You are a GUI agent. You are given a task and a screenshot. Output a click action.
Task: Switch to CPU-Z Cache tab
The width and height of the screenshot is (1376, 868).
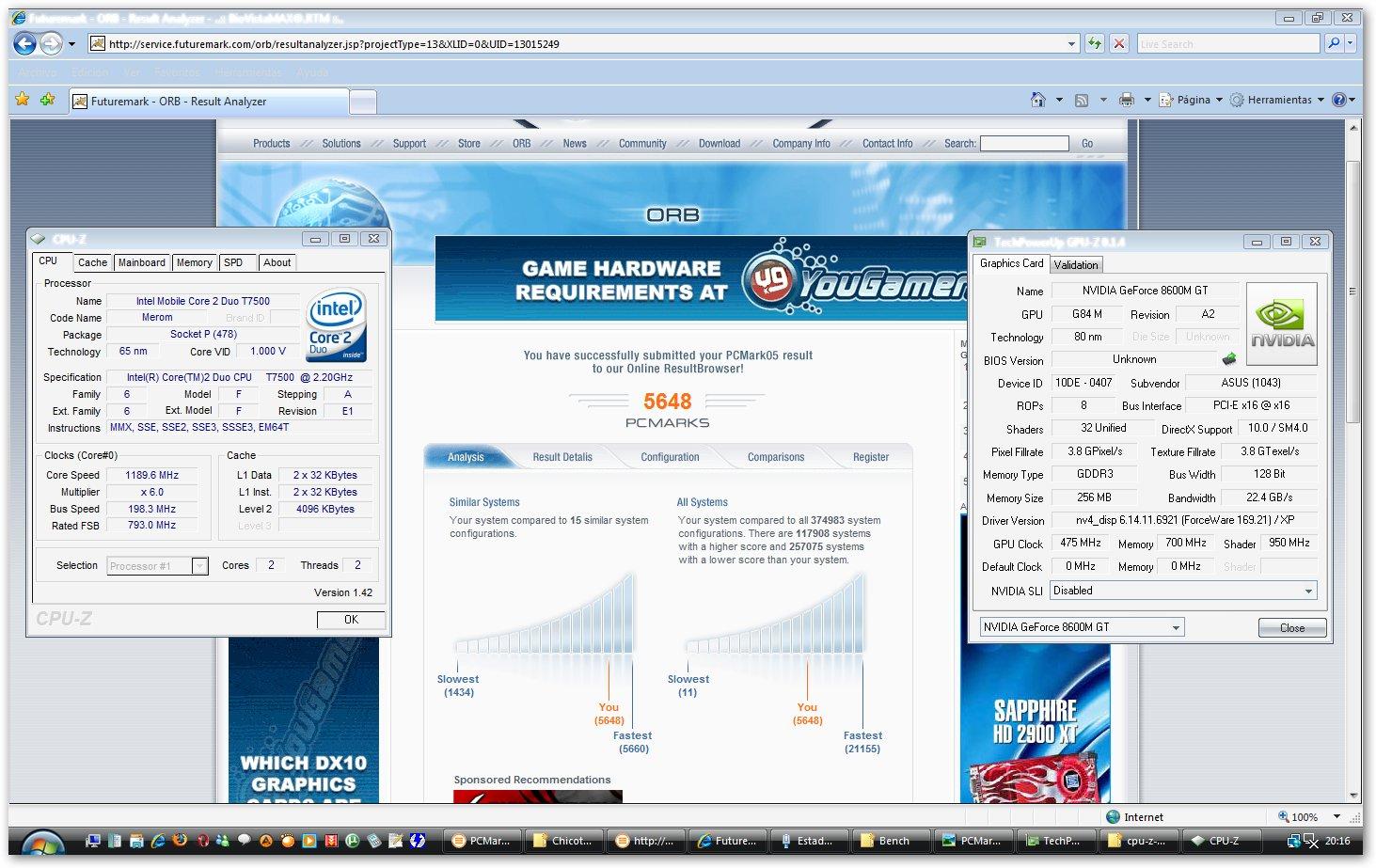coord(92,262)
